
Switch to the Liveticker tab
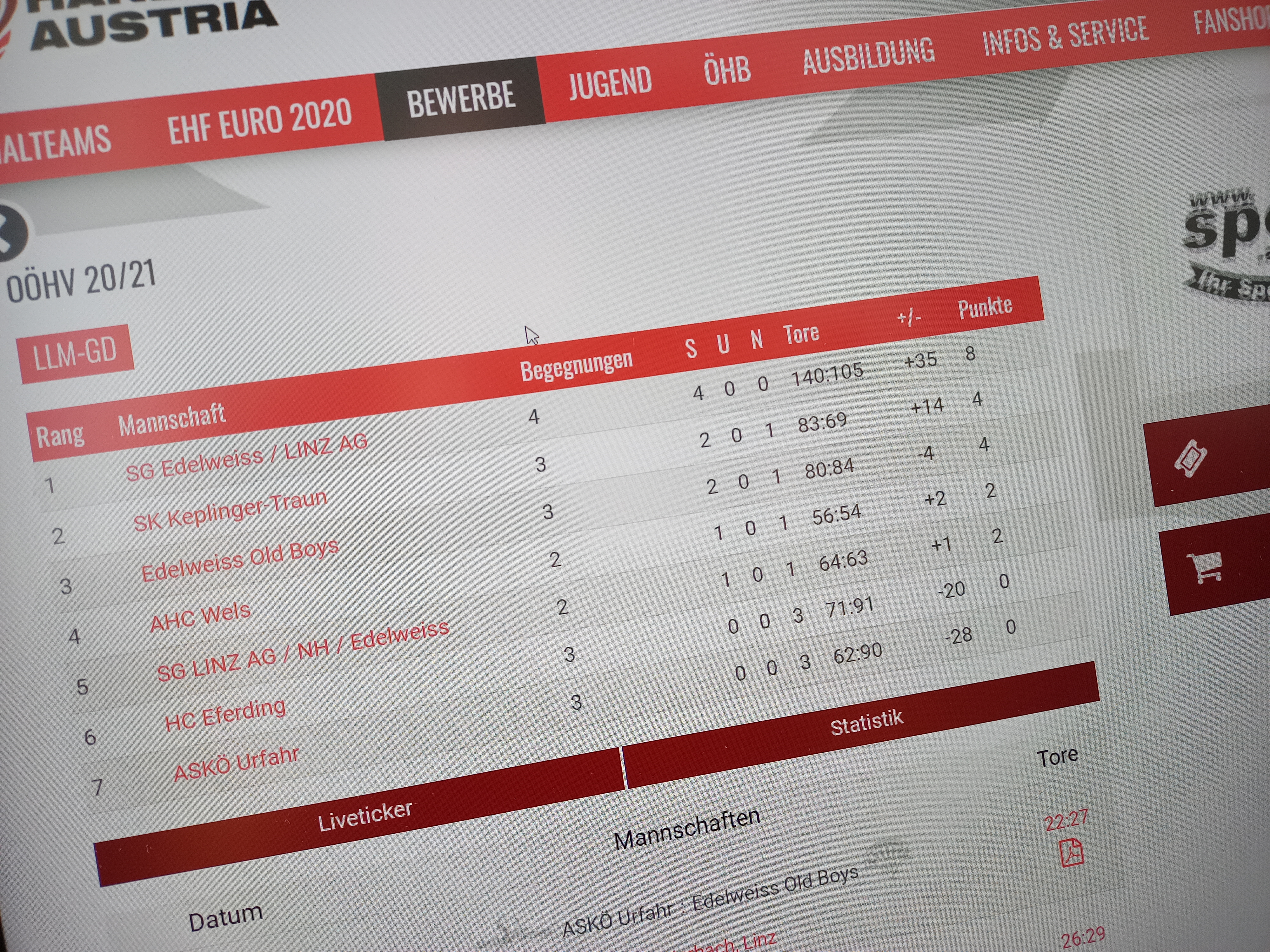pos(365,816)
